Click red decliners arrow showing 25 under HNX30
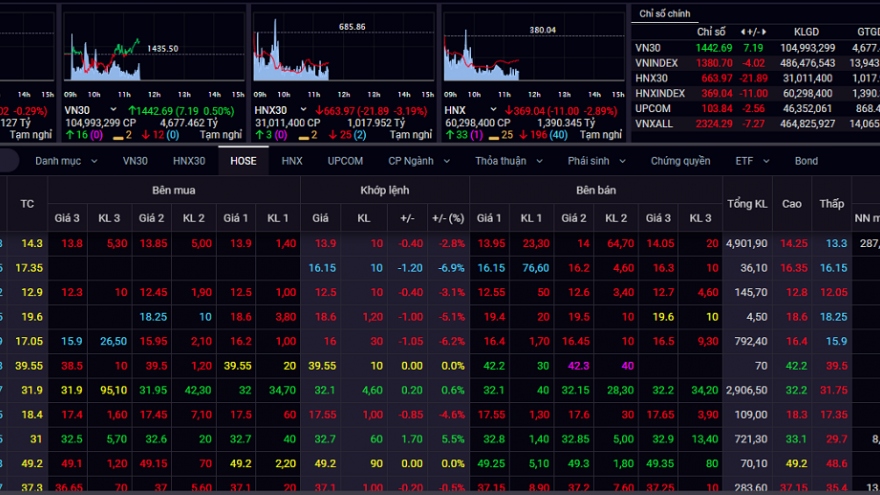 (x=336, y=134)
